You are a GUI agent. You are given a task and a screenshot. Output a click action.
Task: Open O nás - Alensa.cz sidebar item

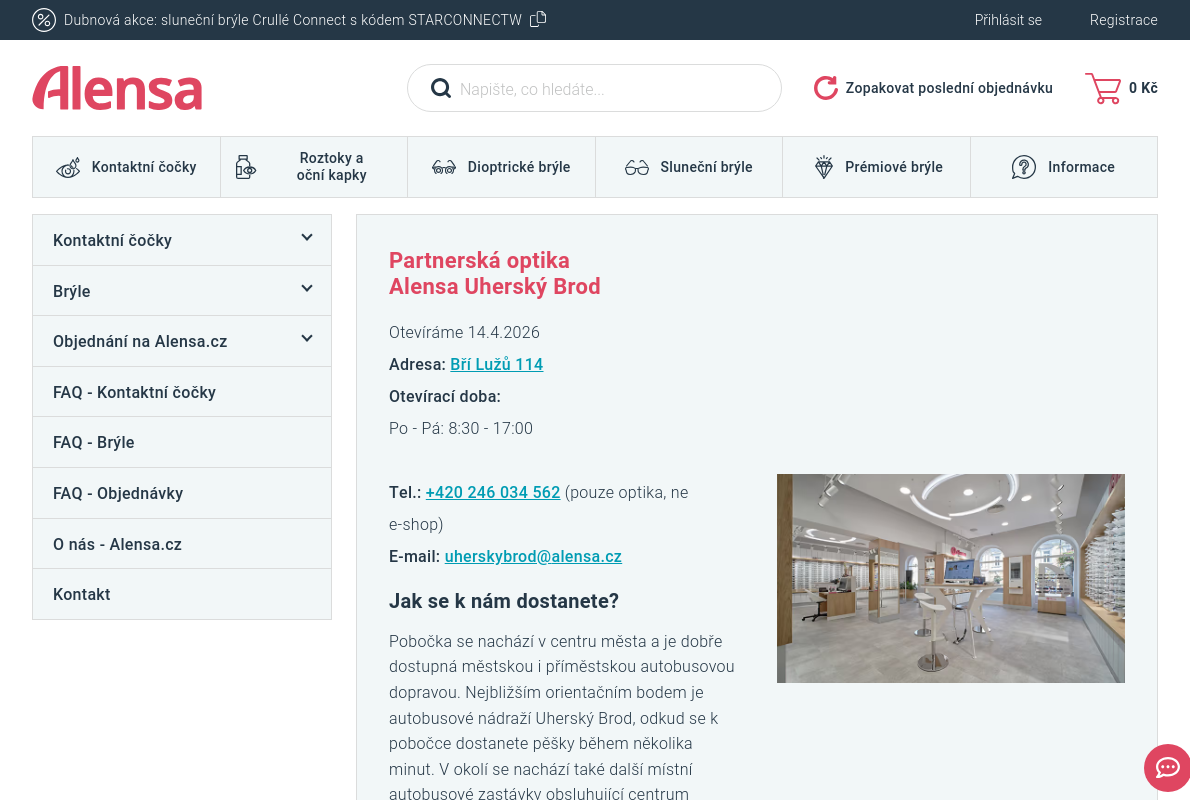(182, 544)
